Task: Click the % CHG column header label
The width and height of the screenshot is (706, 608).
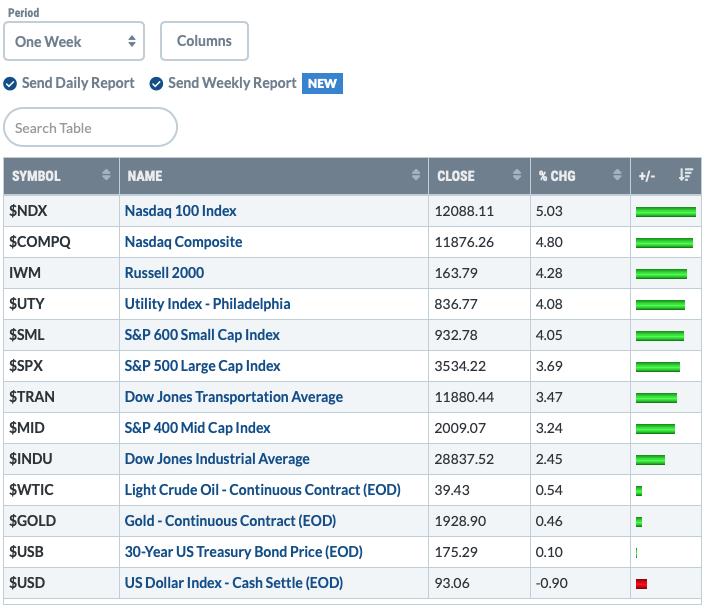Action: (x=557, y=176)
